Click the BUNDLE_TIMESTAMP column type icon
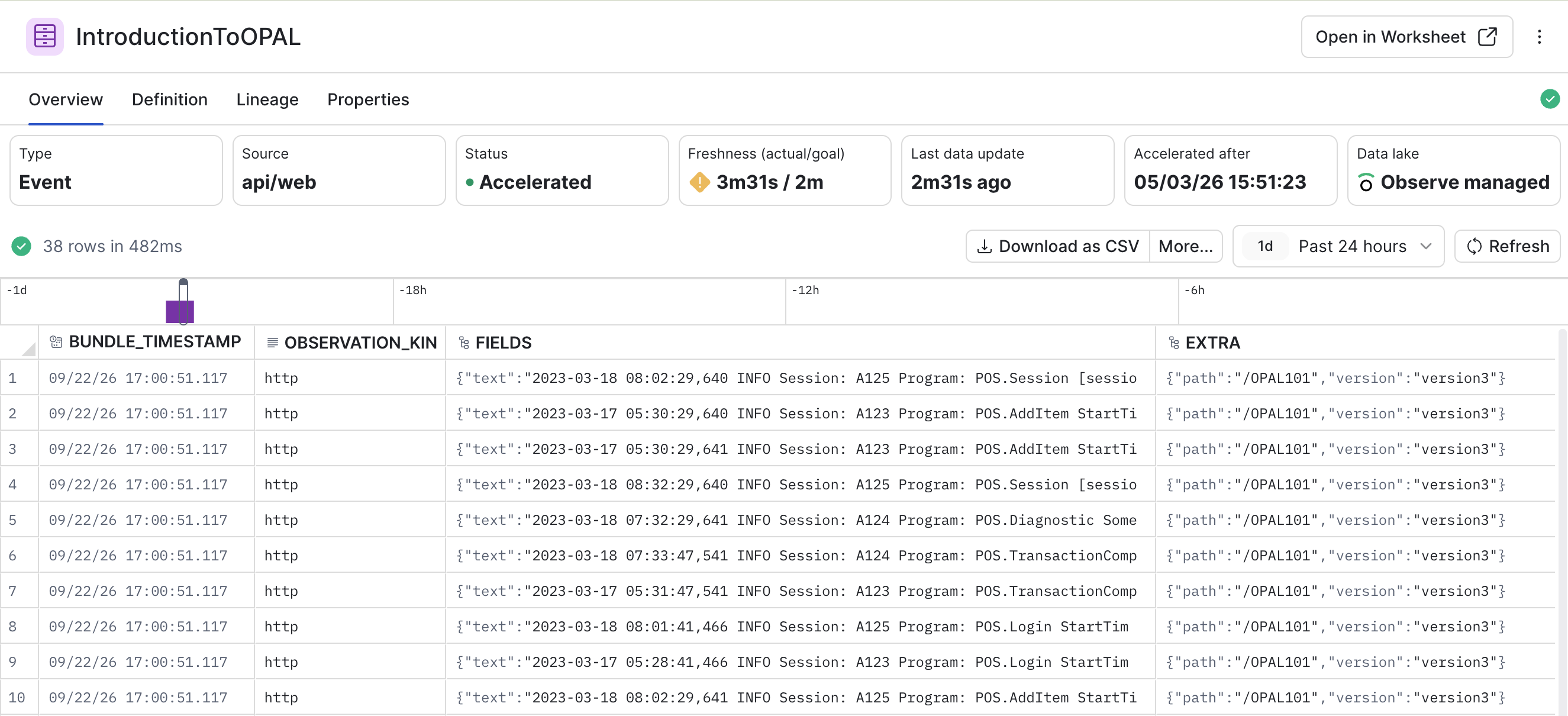Viewport: 1568px width, 716px height. [56, 342]
